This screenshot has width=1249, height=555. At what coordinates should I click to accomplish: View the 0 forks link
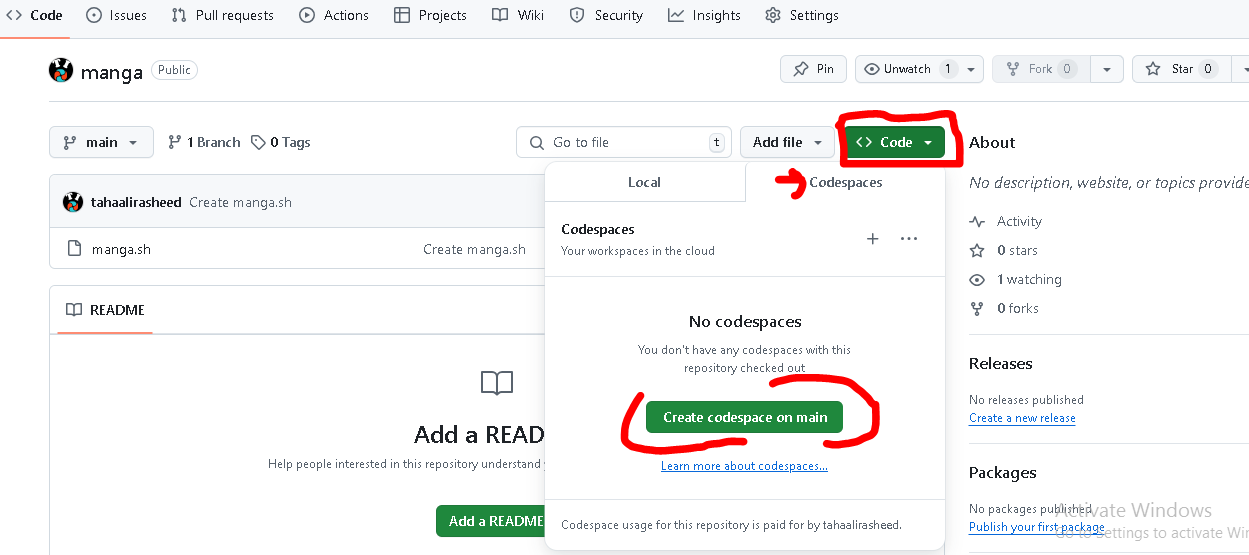point(1005,308)
